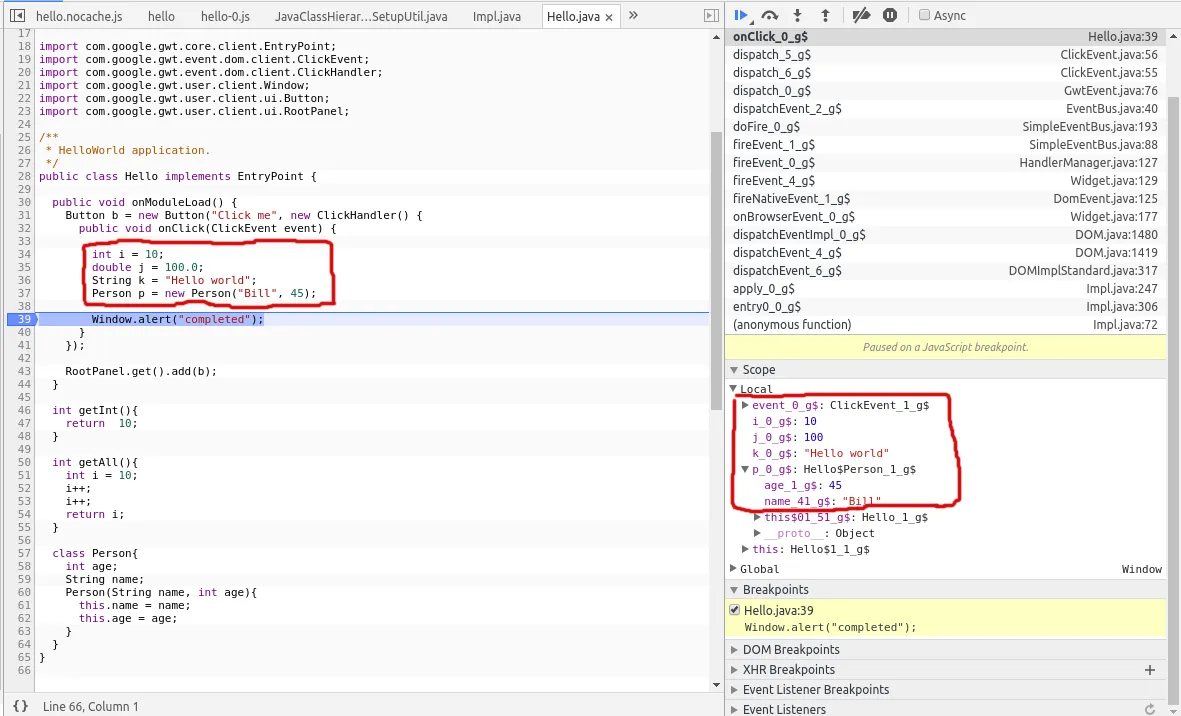Viewport: 1181px width, 716px height.
Task: Click the scroll-down arrow of code editor
Action: [716, 684]
